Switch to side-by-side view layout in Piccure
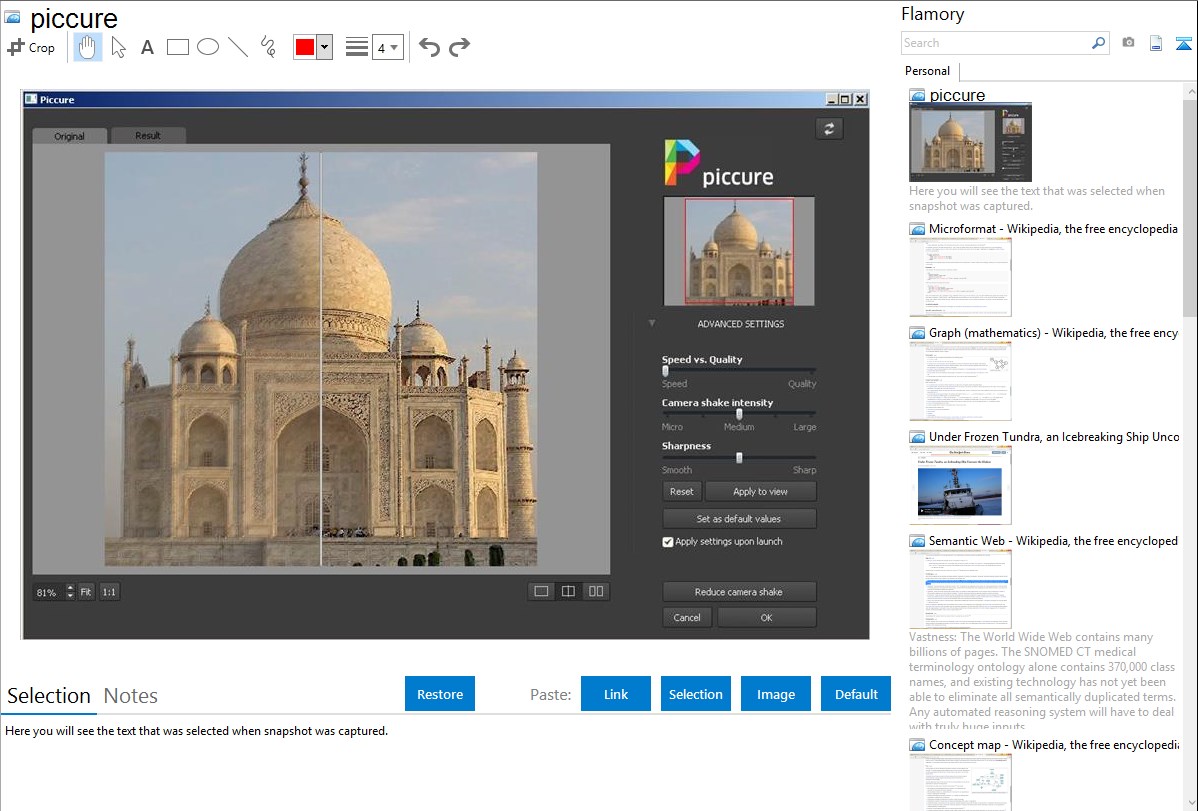The height and width of the screenshot is (811, 1198). point(596,591)
